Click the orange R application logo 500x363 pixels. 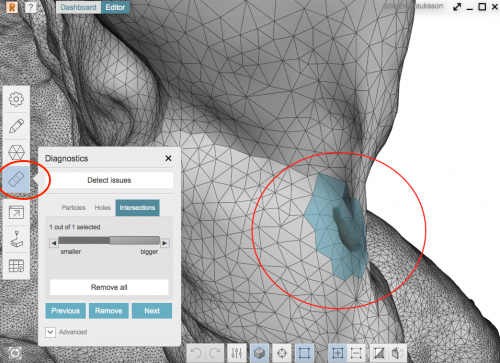[x=12, y=7]
